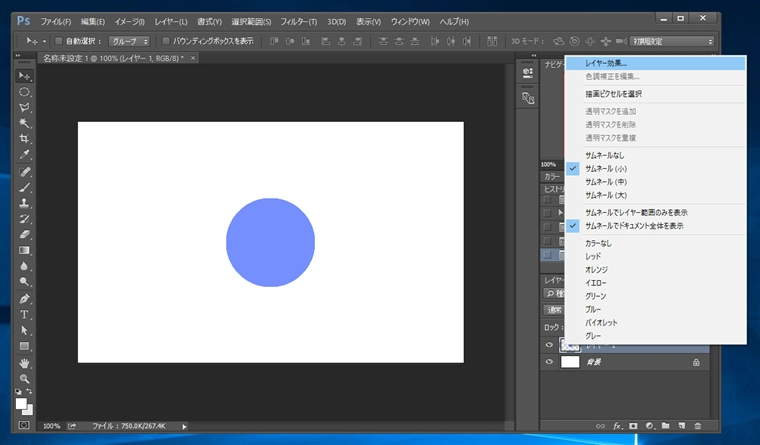Viewport: 760px width, 445px height.
Task: Select the Gradient tool
Action: 24,250
